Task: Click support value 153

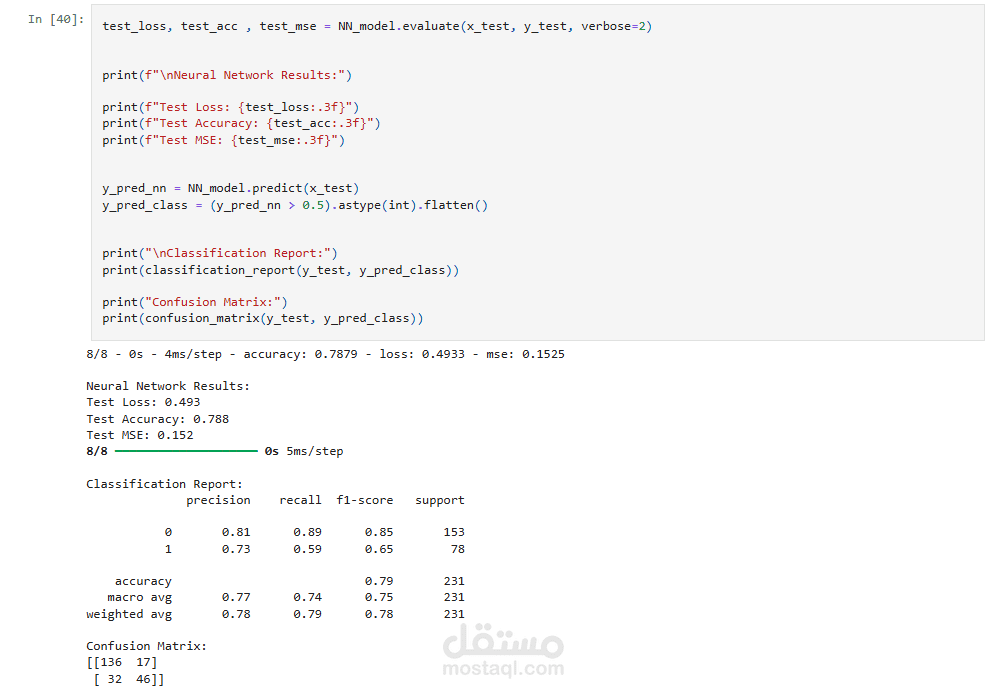Action: [454, 532]
